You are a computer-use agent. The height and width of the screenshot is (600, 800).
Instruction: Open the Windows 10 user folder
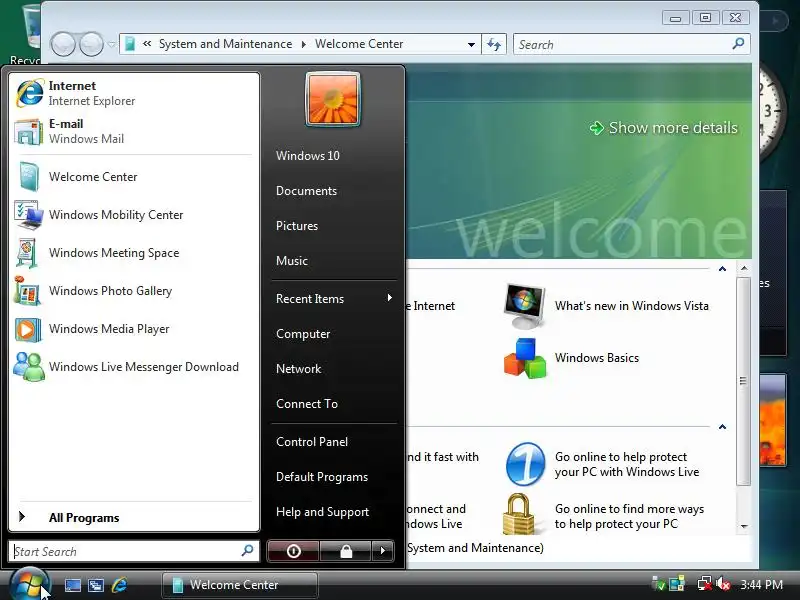click(x=308, y=156)
